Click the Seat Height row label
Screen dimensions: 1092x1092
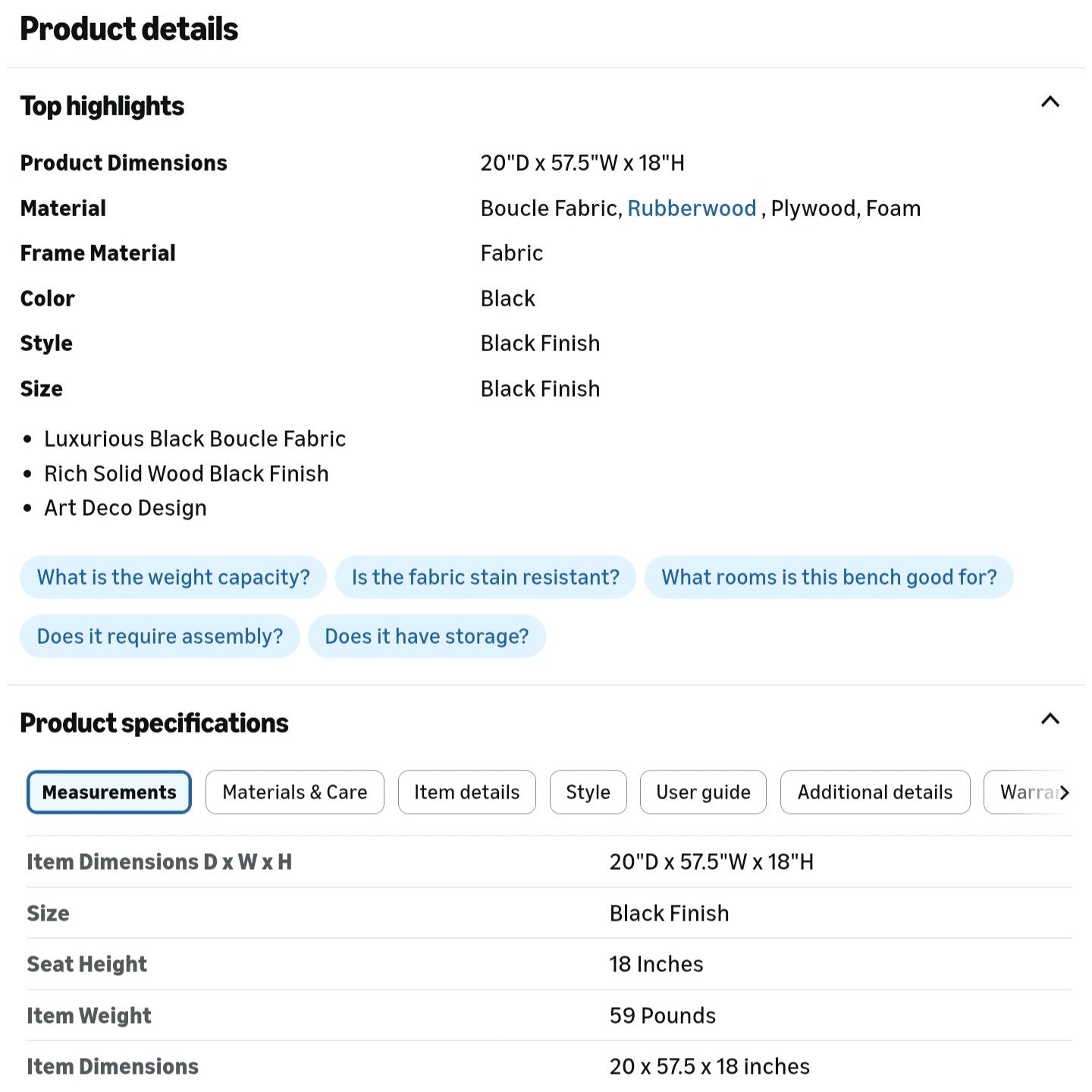point(87,965)
